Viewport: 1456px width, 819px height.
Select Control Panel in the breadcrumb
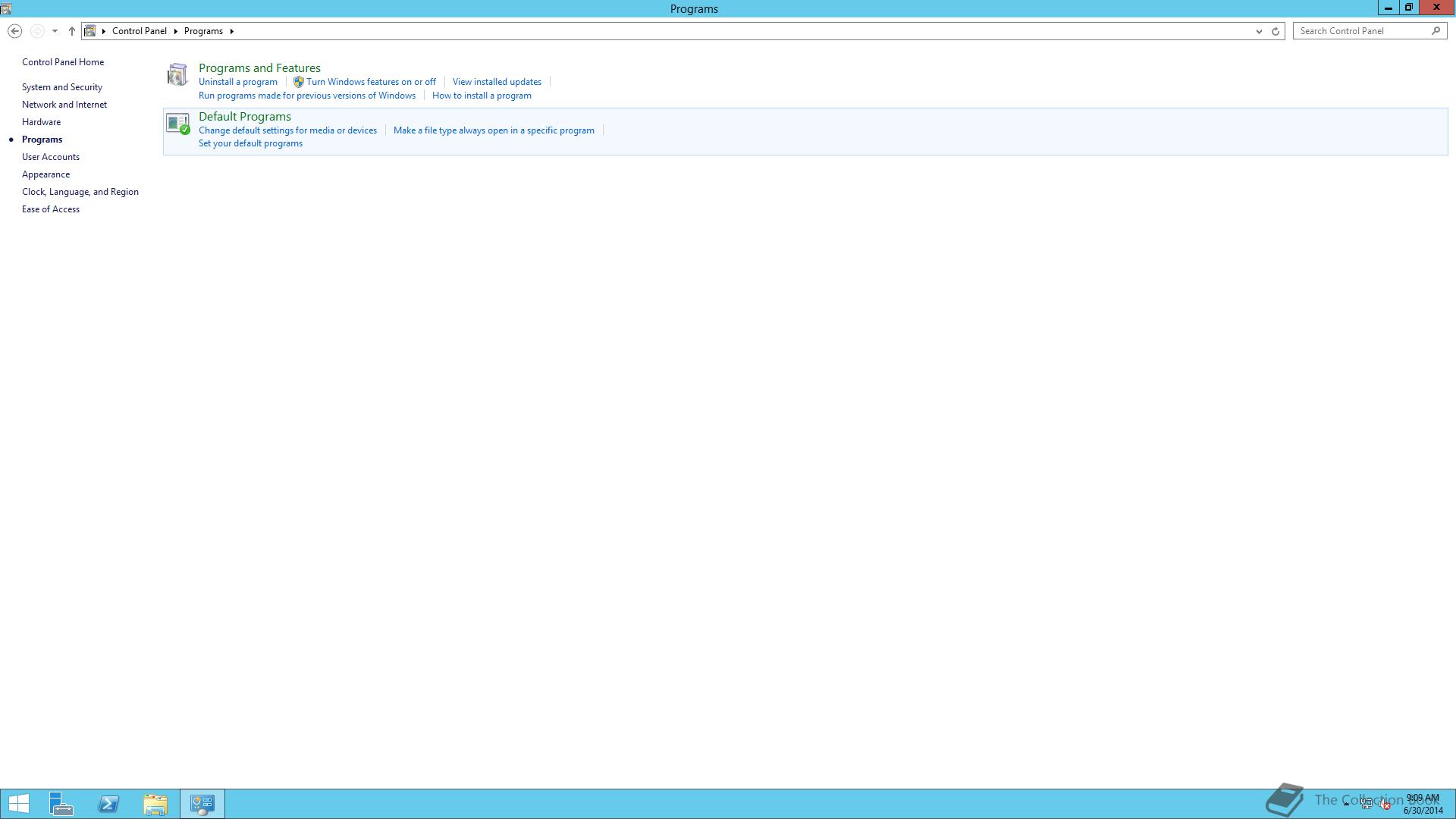(x=140, y=31)
